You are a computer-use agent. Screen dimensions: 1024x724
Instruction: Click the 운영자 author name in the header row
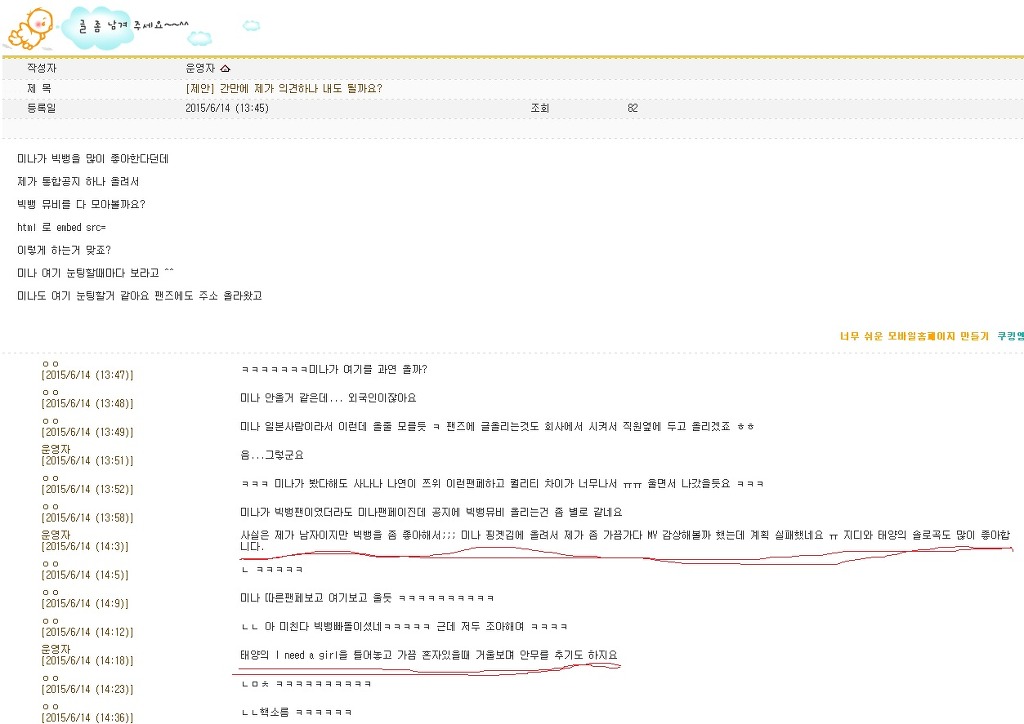click(206, 69)
